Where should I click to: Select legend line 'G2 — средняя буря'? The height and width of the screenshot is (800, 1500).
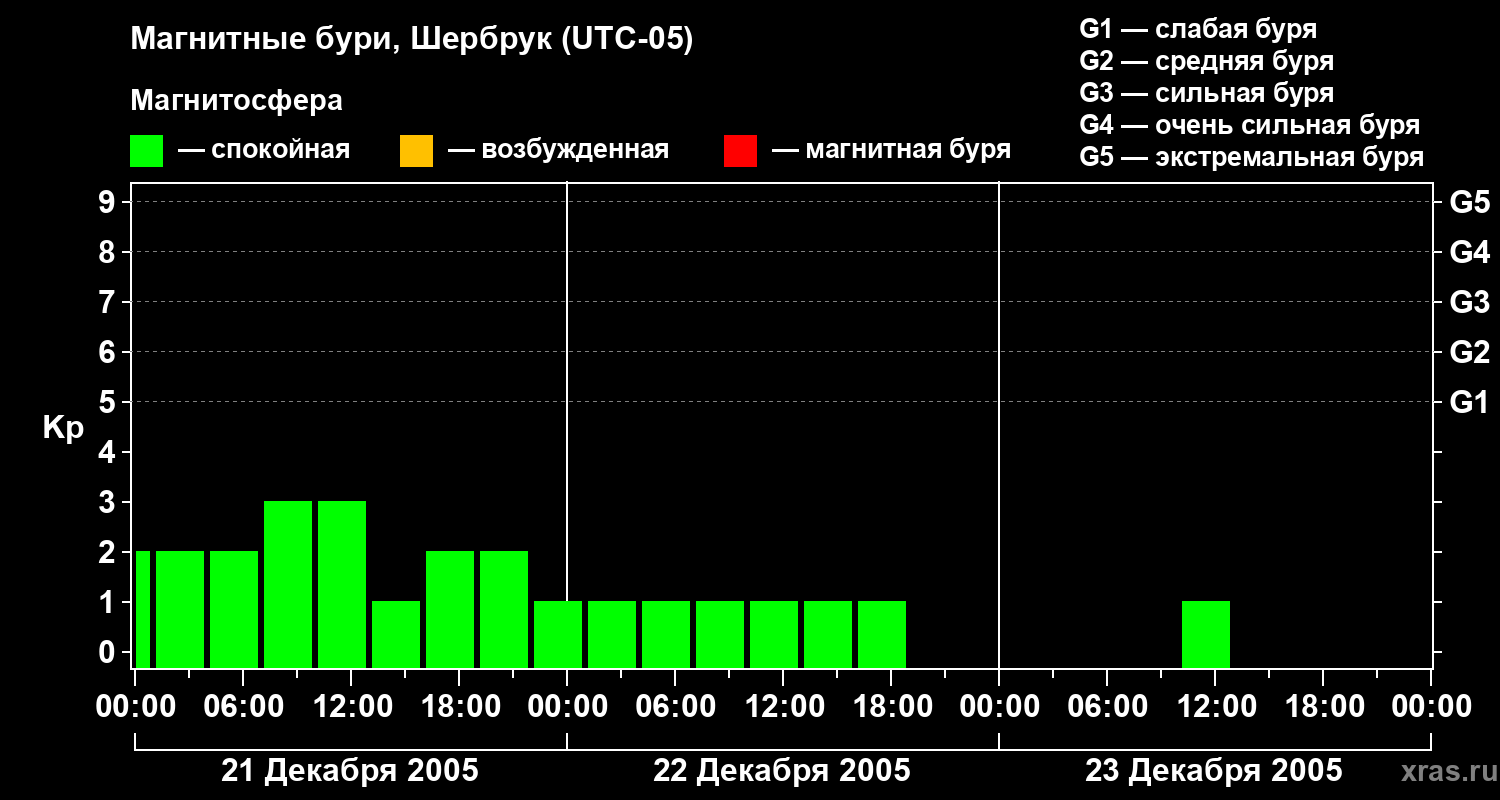click(1207, 61)
